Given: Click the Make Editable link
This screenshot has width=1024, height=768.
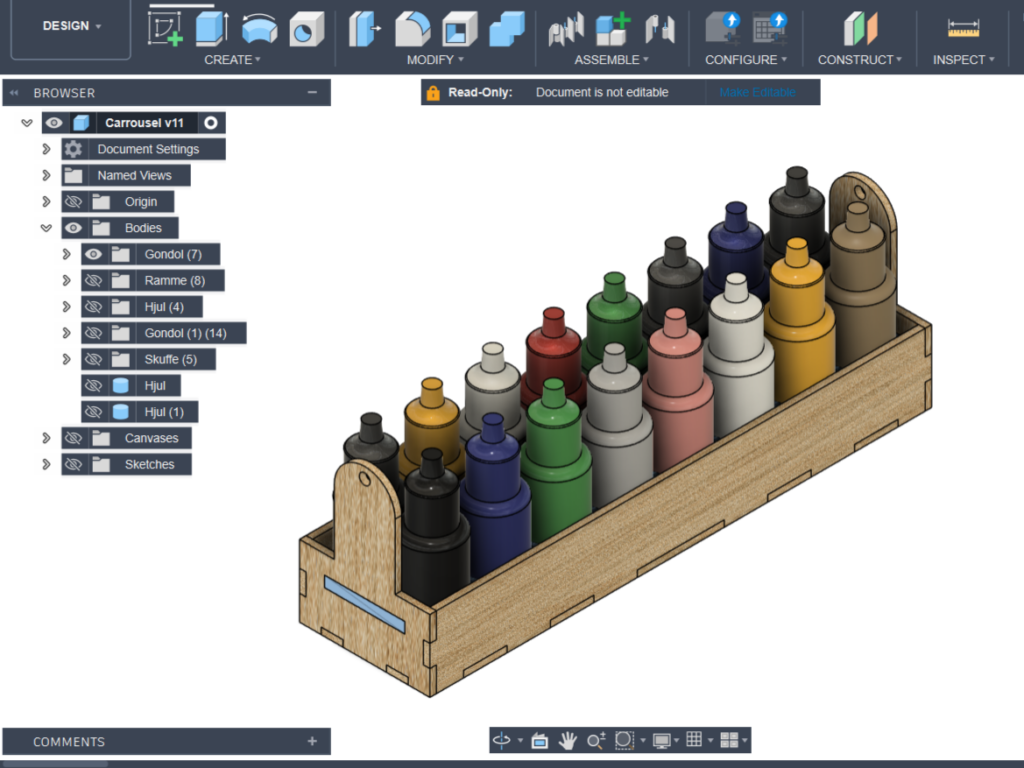Looking at the screenshot, I should [x=757, y=92].
